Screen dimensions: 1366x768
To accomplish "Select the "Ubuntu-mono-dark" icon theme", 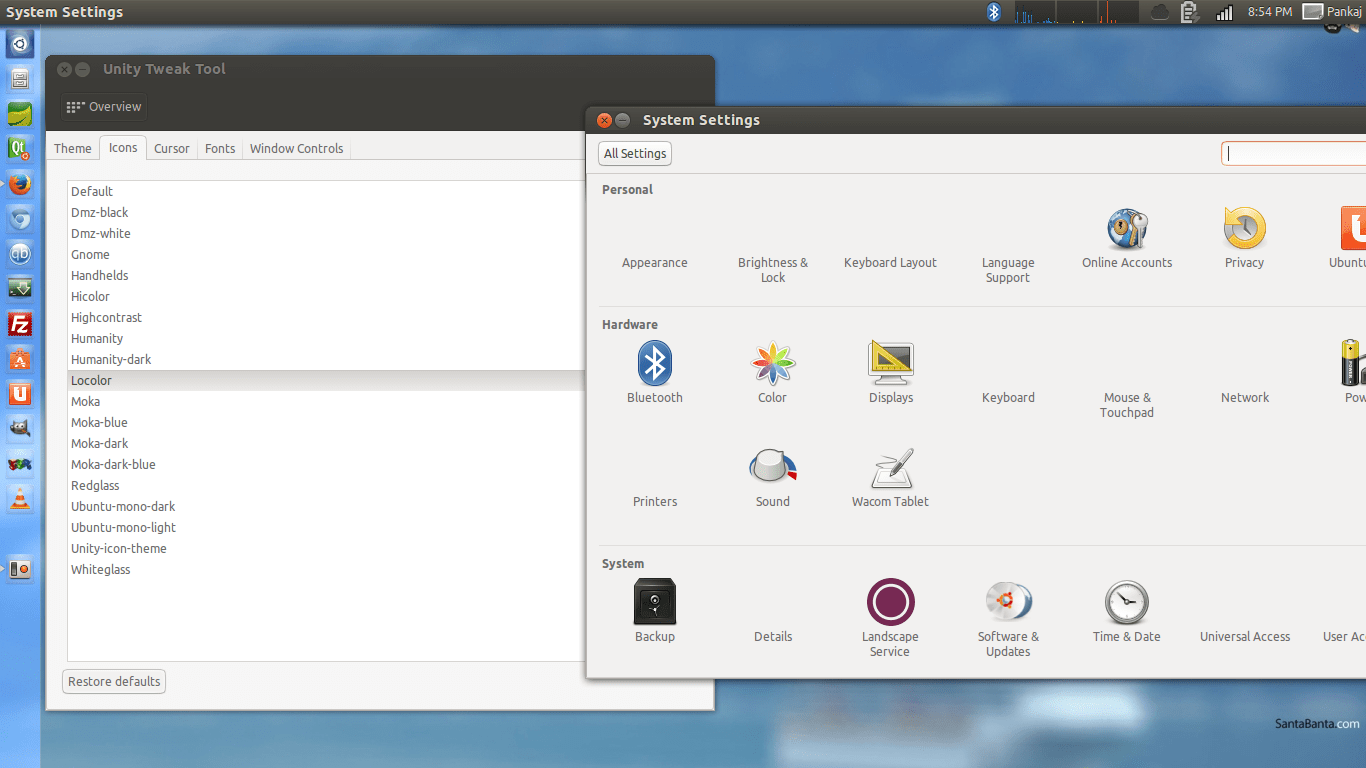I will point(326,506).
